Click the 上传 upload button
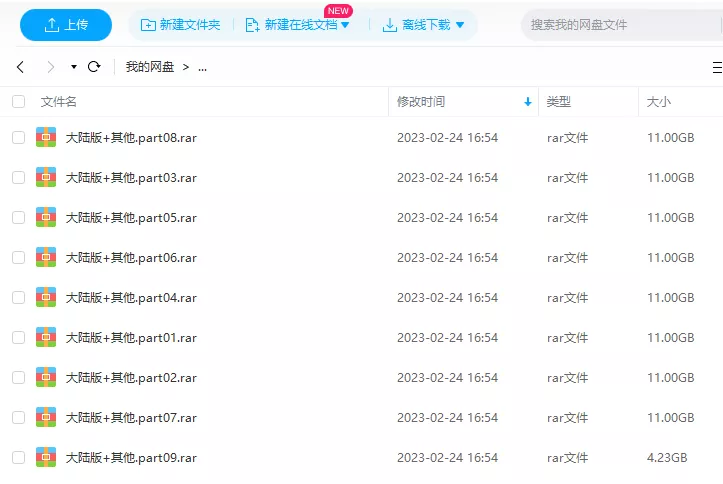723x484 pixels. [65, 24]
